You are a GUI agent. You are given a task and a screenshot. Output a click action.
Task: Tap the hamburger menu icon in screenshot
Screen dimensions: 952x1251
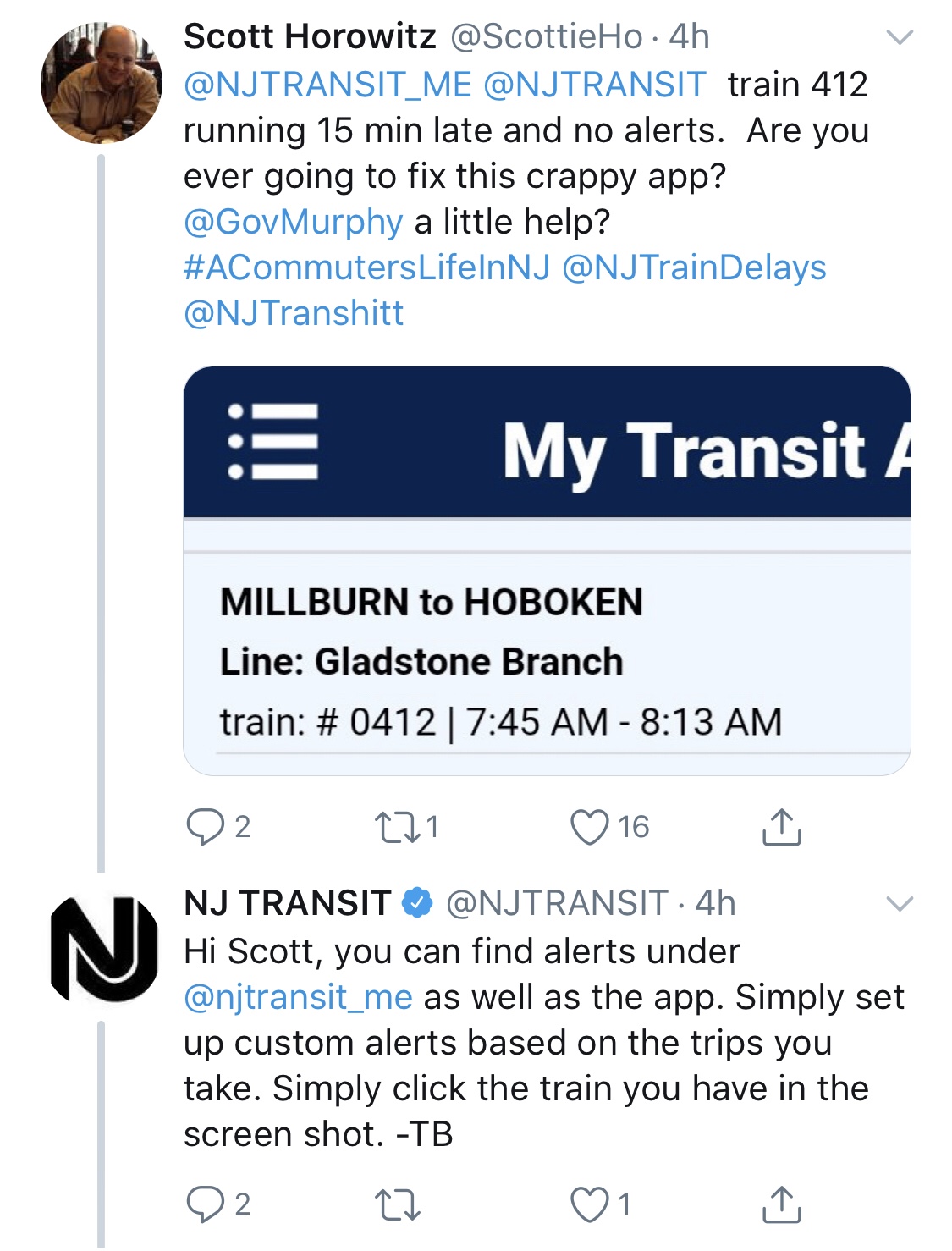(273, 441)
